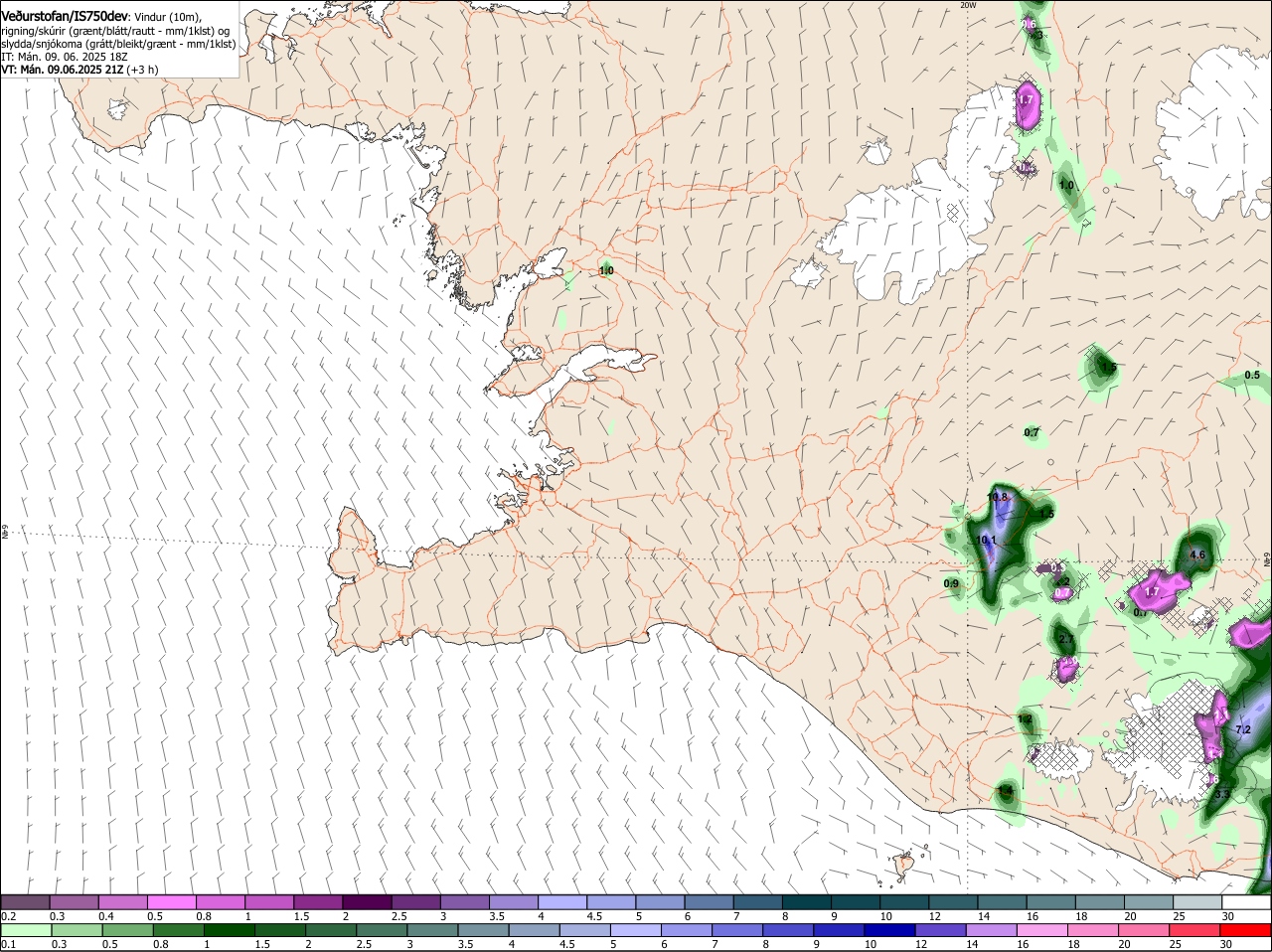This screenshot has height=952, width=1272.
Task: Click the pink 0.5 swatch in the upper legend row
Action: [172, 901]
